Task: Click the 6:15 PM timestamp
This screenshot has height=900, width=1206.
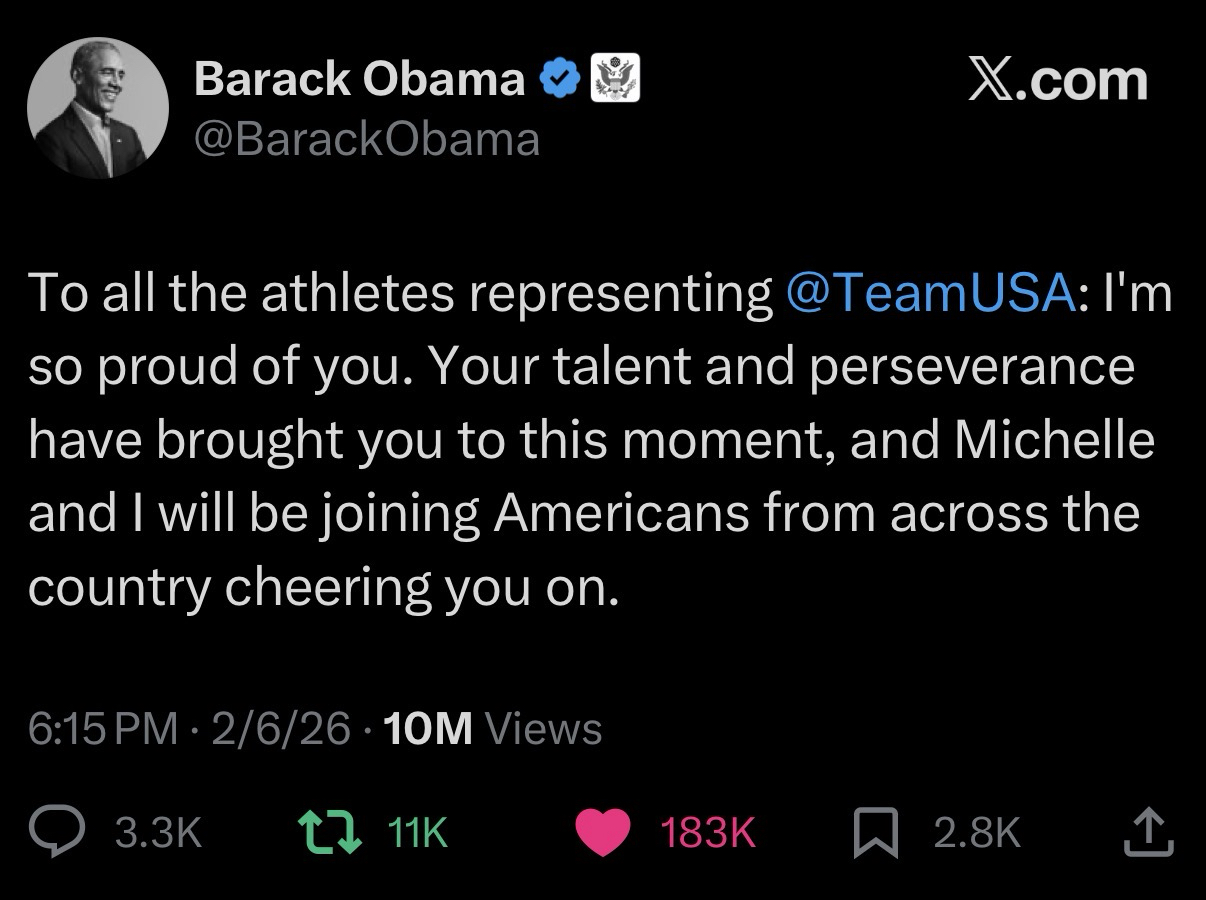Action: [x=103, y=729]
